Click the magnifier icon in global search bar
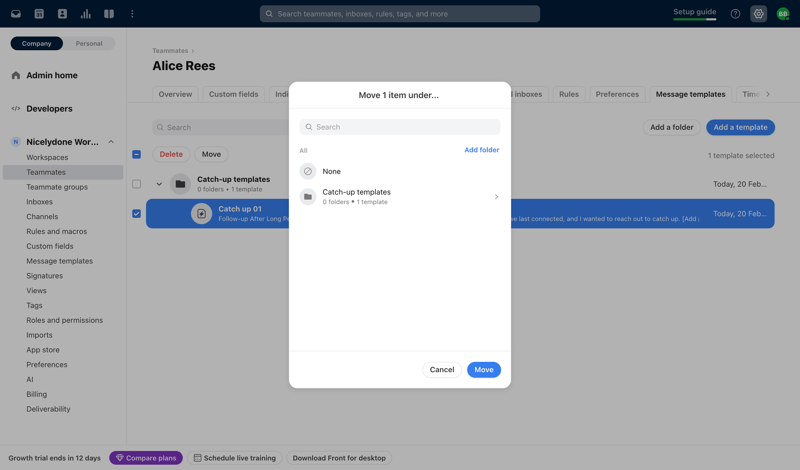800x470 pixels. [269, 14]
